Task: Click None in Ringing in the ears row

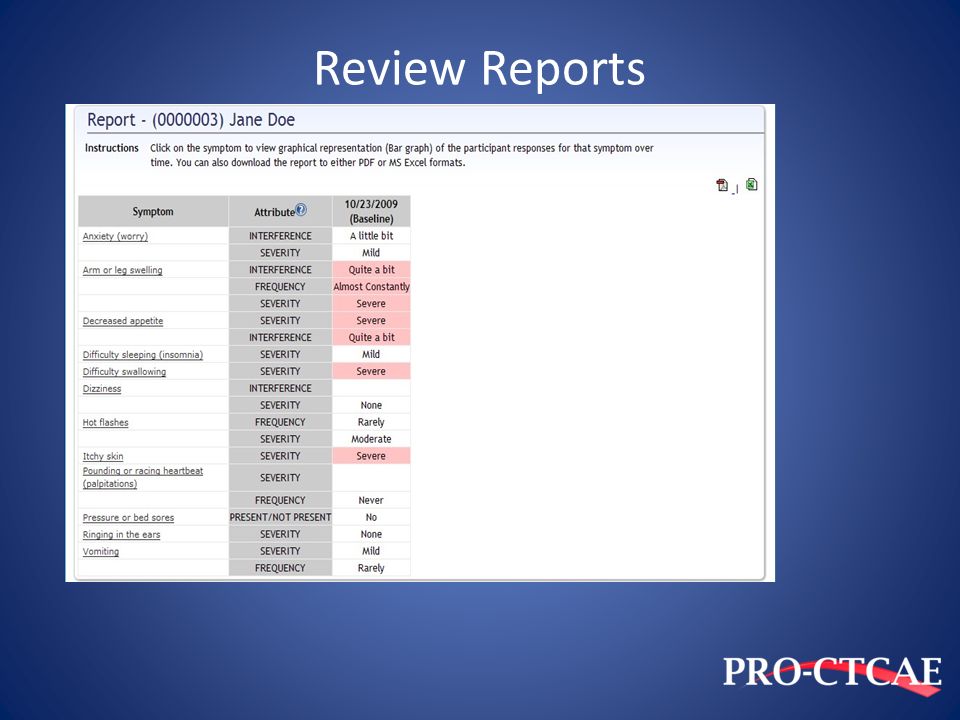Action: pos(371,534)
